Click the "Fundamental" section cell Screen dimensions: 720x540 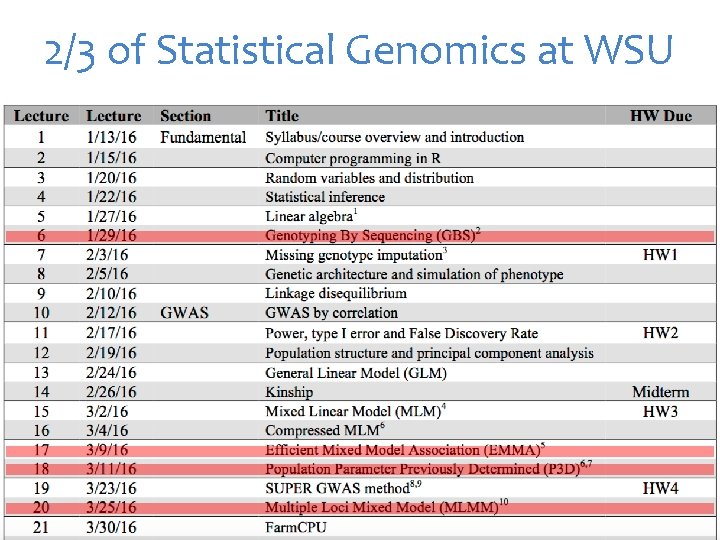(203, 137)
